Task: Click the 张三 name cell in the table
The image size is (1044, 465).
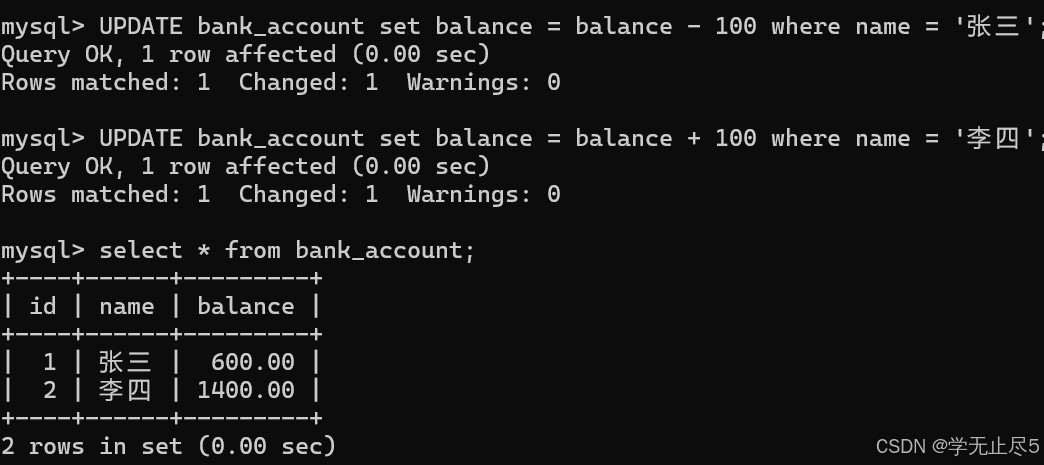Action: coord(126,362)
